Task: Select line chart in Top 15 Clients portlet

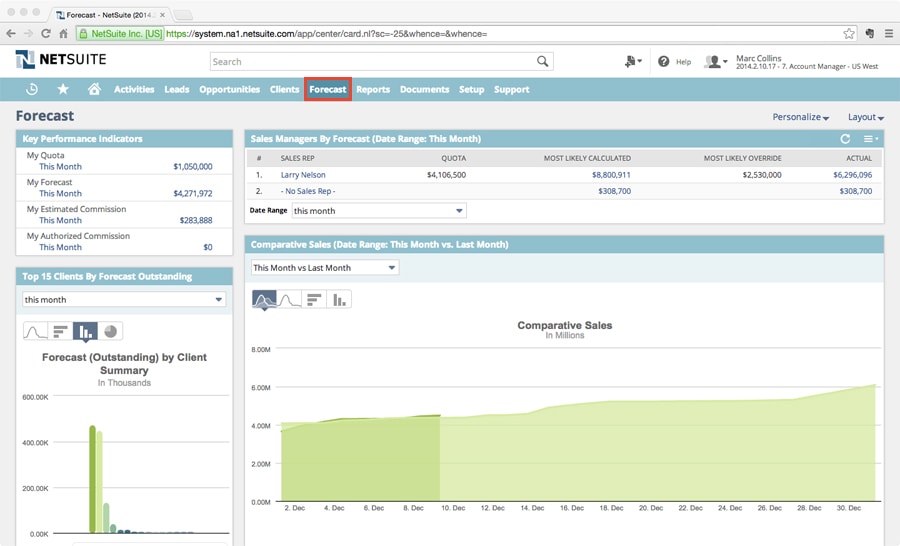Action: [x=35, y=331]
